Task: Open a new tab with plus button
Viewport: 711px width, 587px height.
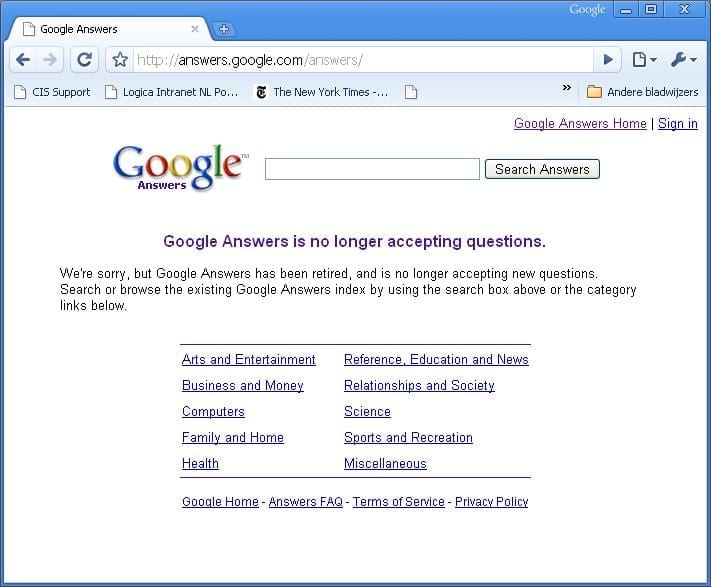Action: click(x=224, y=29)
